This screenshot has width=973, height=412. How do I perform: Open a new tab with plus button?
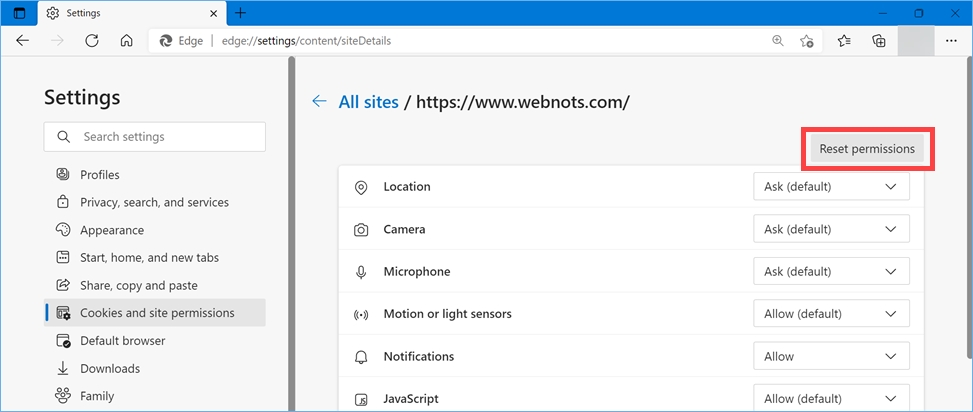pyautogui.click(x=240, y=14)
